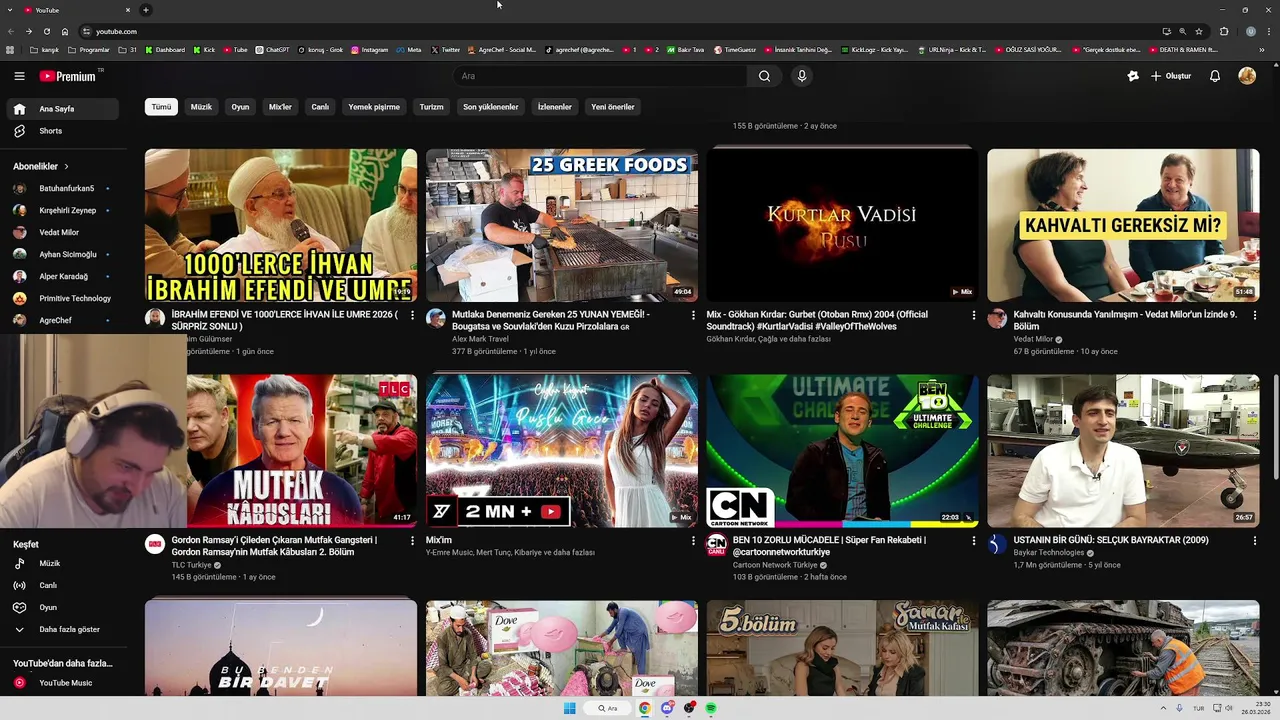Image resolution: width=1280 pixels, height=720 pixels.
Task: Open options for Kahvaltı Konusunda video
Action: point(1255,315)
